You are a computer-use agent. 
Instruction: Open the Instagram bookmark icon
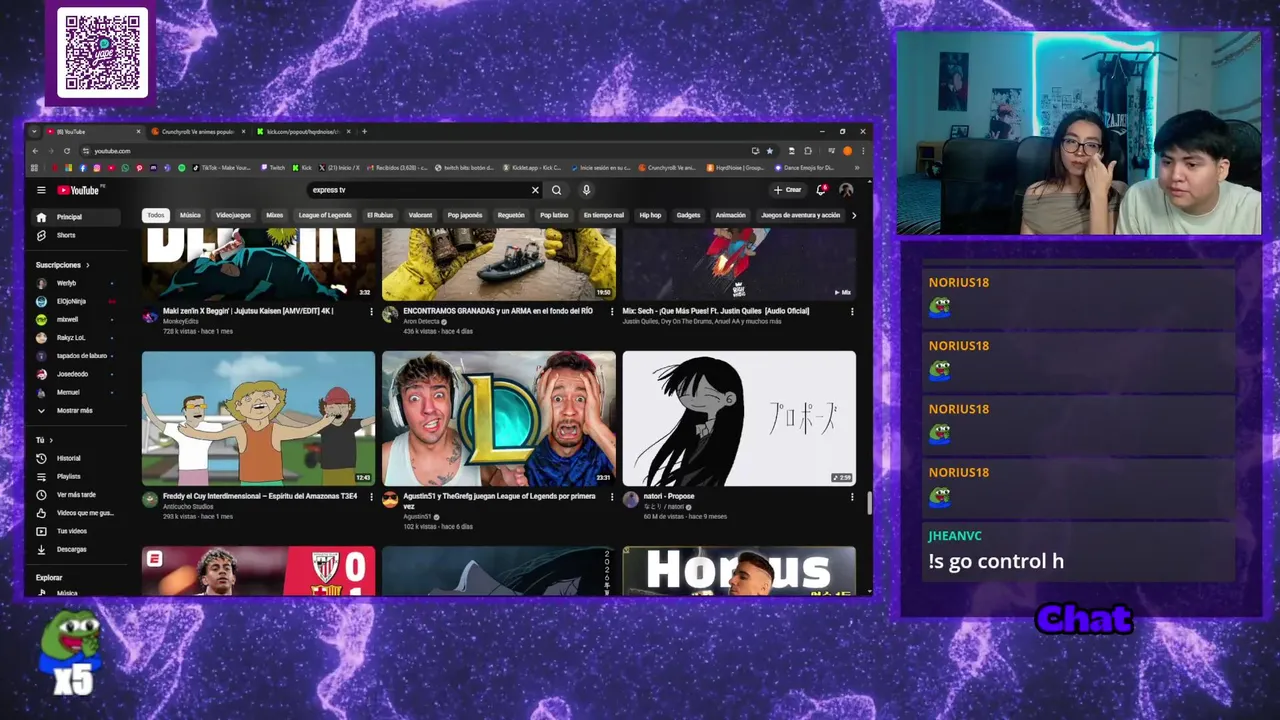[x=97, y=168]
